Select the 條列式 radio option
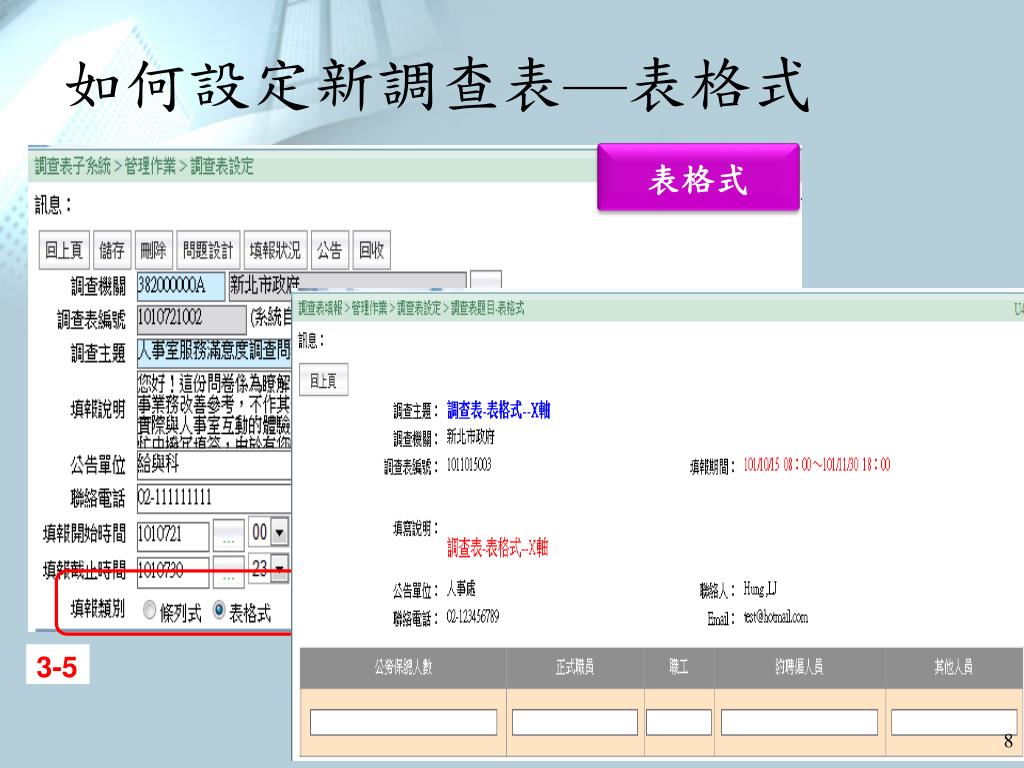1024x768 pixels. (150, 610)
